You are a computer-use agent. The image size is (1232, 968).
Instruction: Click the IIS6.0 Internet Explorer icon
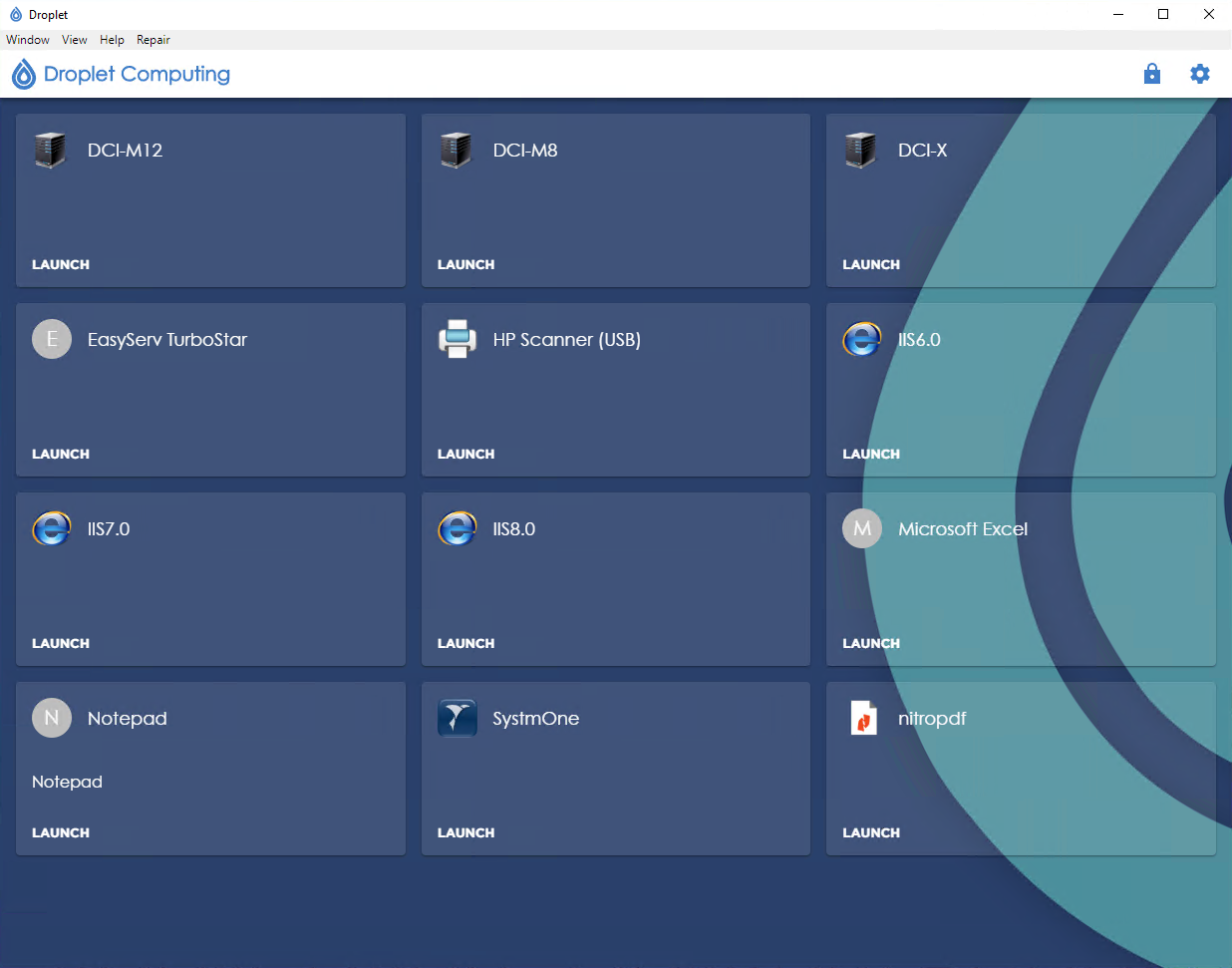(x=862, y=339)
